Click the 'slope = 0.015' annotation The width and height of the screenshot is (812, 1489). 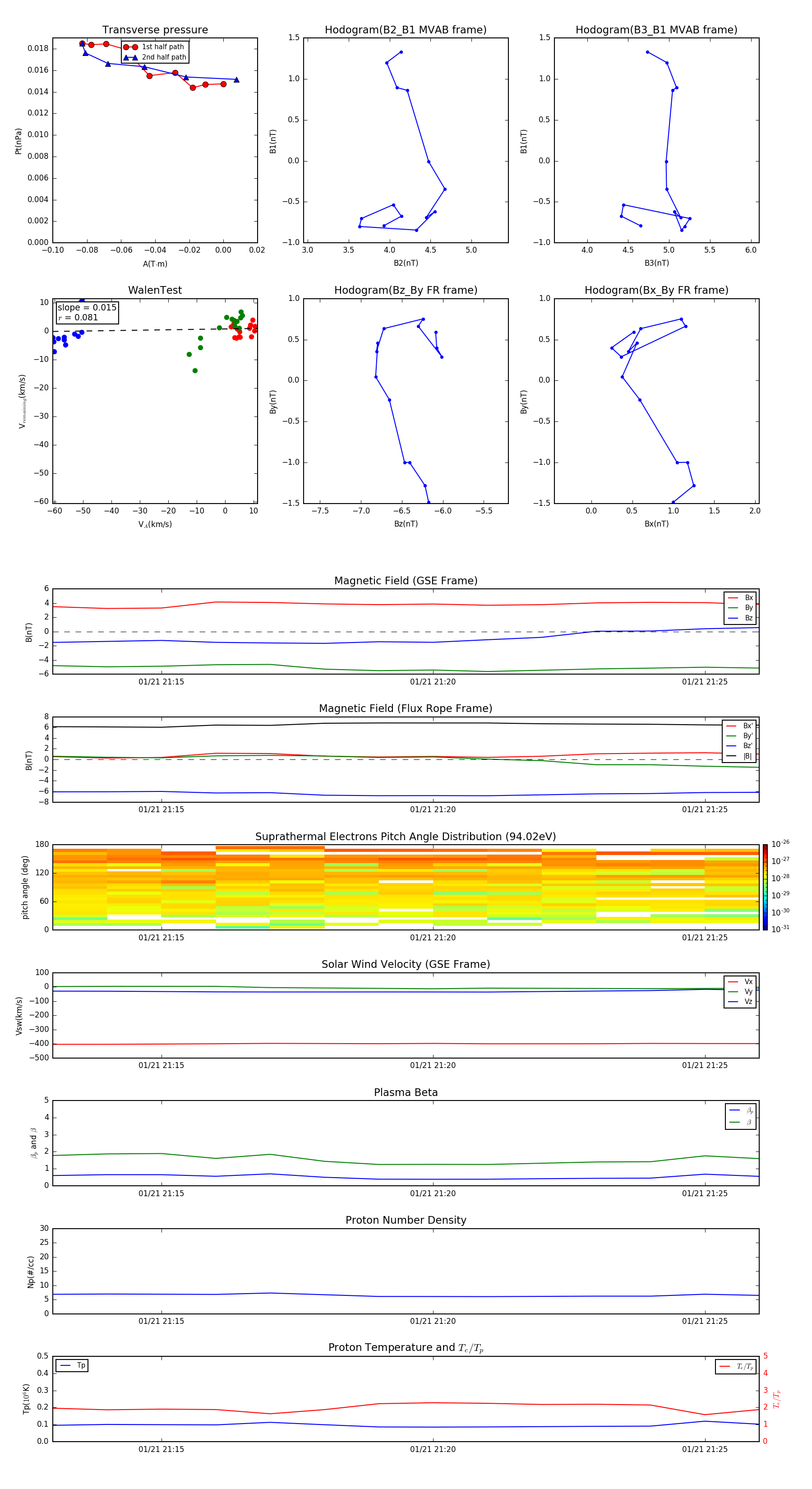(x=87, y=308)
